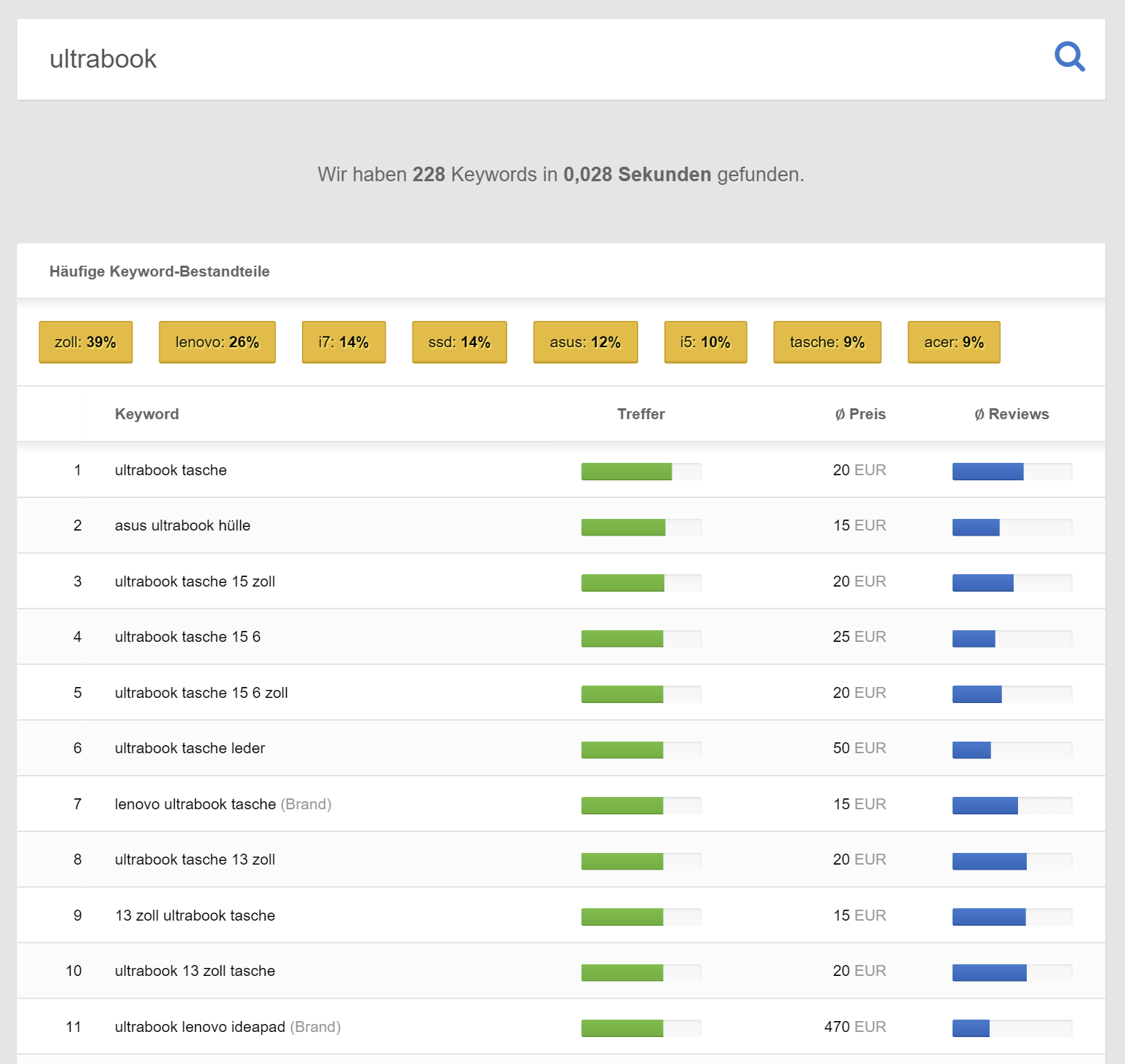
Task: Select the 'zoll: 39%' keyword tag
Action: 86,342
